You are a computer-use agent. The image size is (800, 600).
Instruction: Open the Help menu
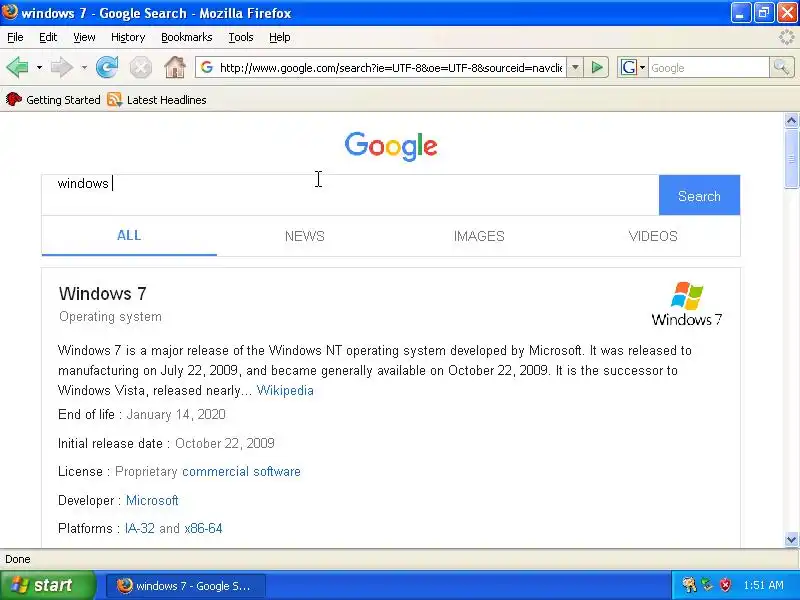tap(280, 37)
